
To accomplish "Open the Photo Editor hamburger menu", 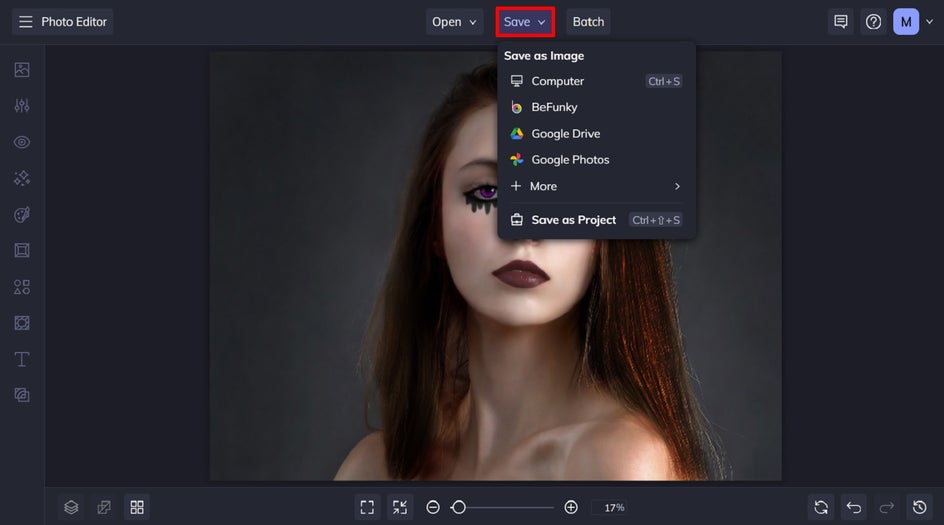I will pyautogui.click(x=25, y=22).
